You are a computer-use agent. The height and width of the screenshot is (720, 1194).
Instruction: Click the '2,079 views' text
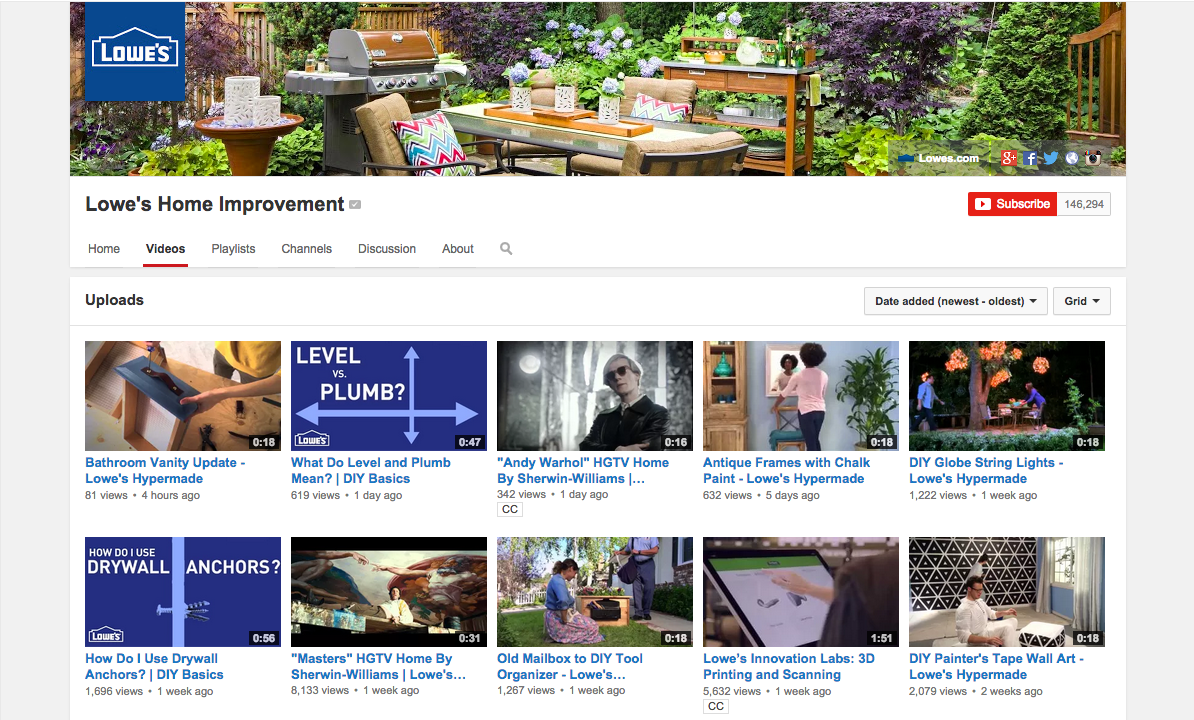(938, 692)
